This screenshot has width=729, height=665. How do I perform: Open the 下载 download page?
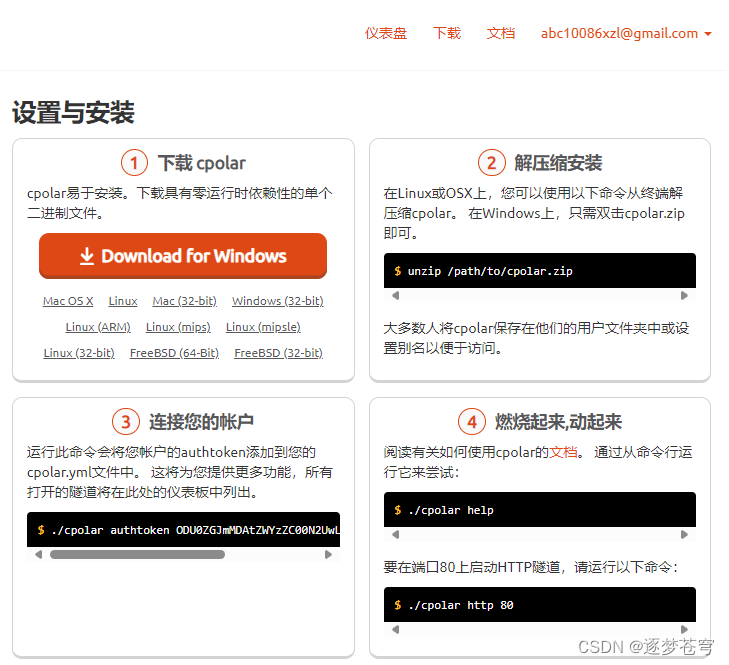pos(448,33)
